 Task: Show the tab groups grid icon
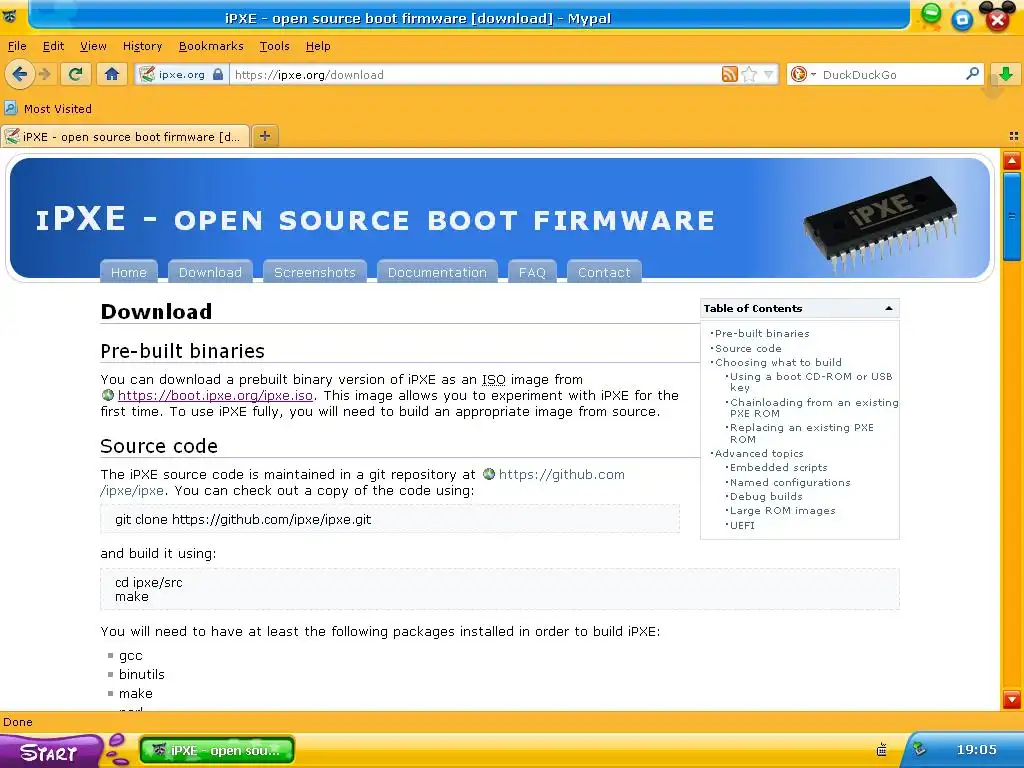[x=1014, y=136]
